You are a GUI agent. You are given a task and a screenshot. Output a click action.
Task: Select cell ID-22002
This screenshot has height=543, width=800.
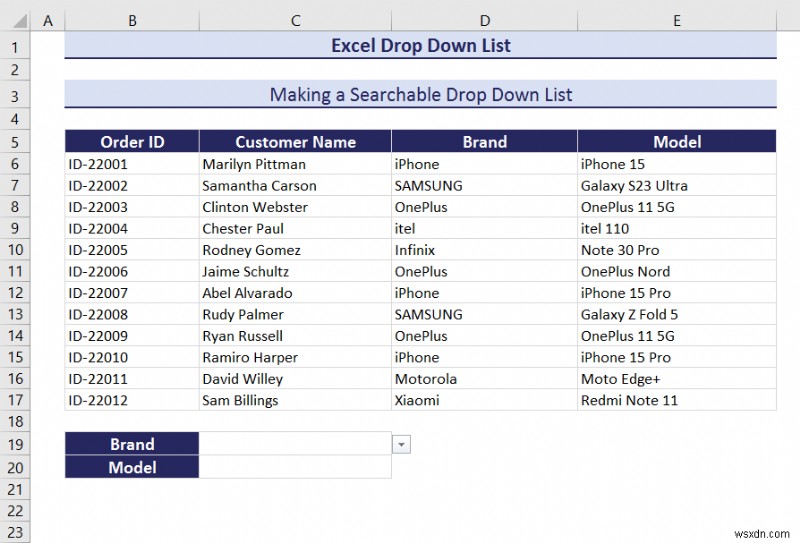[x=132, y=185]
